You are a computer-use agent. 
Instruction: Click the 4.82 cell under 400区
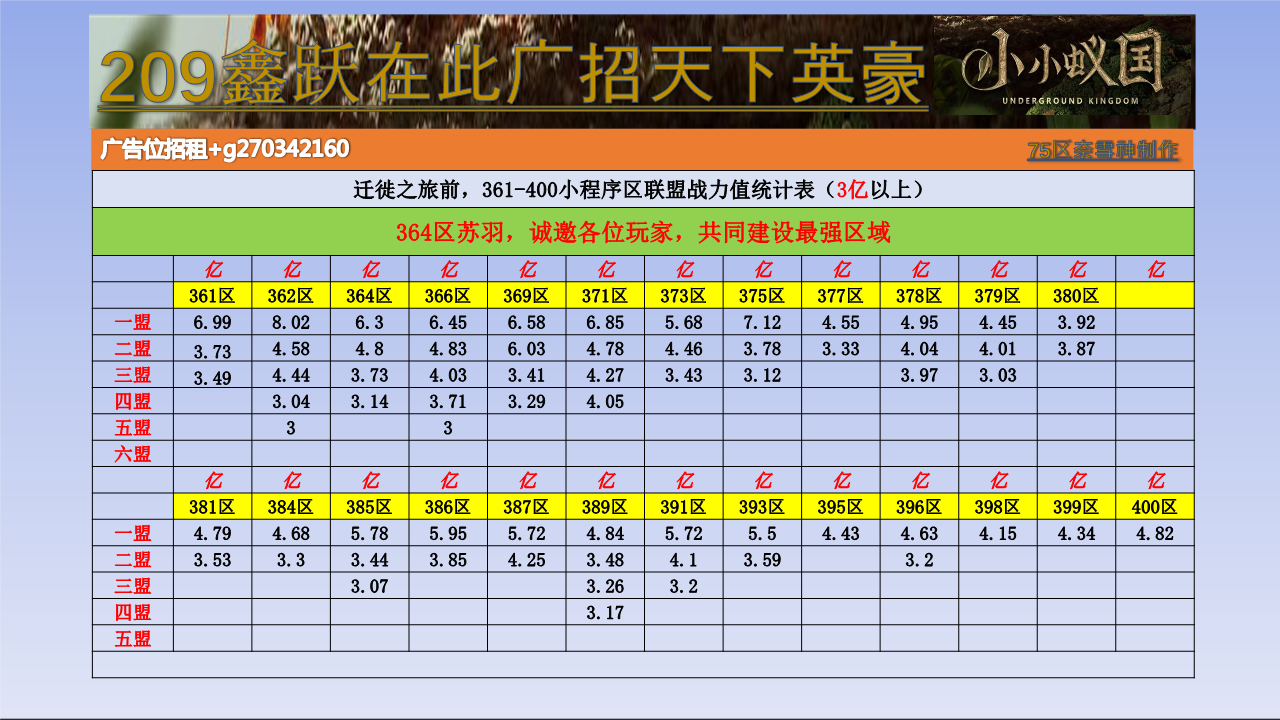click(x=1155, y=534)
